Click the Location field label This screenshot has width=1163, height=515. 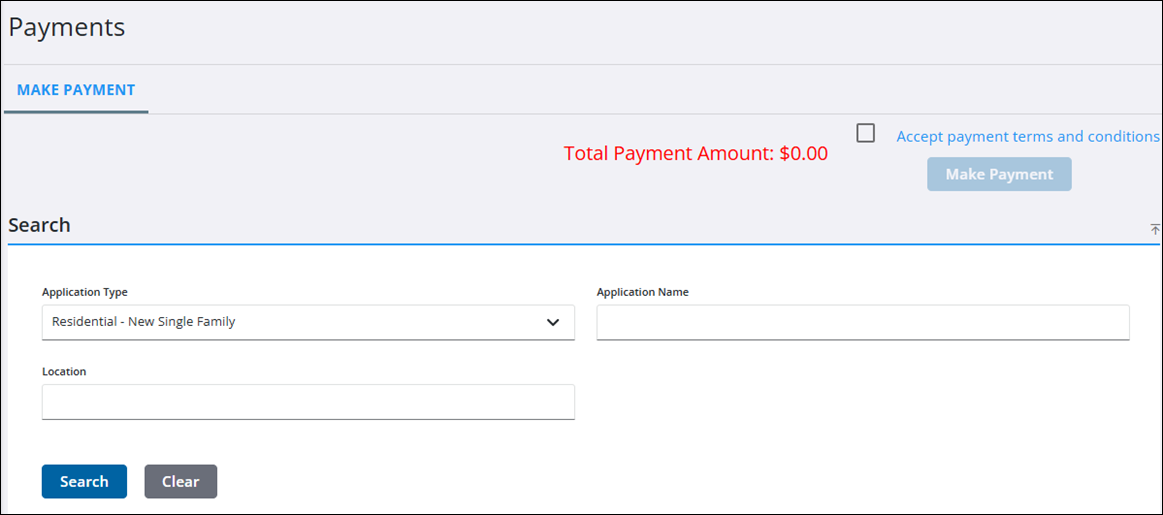(x=64, y=371)
